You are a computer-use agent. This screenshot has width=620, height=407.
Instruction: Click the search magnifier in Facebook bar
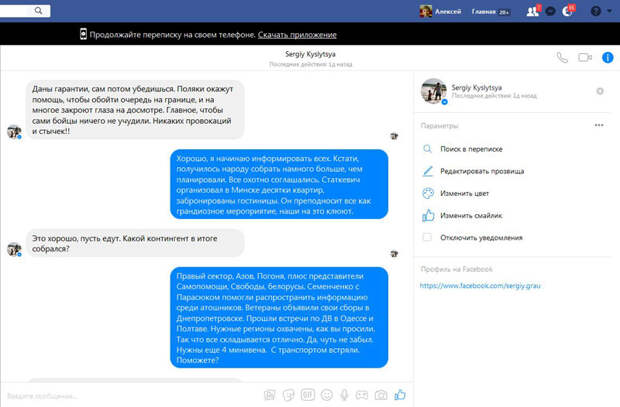point(38,11)
